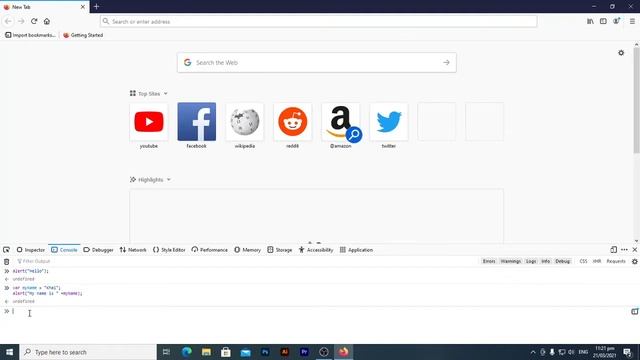This screenshot has width=640, height=360.
Task: Click the address bar field
Action: 318,21
